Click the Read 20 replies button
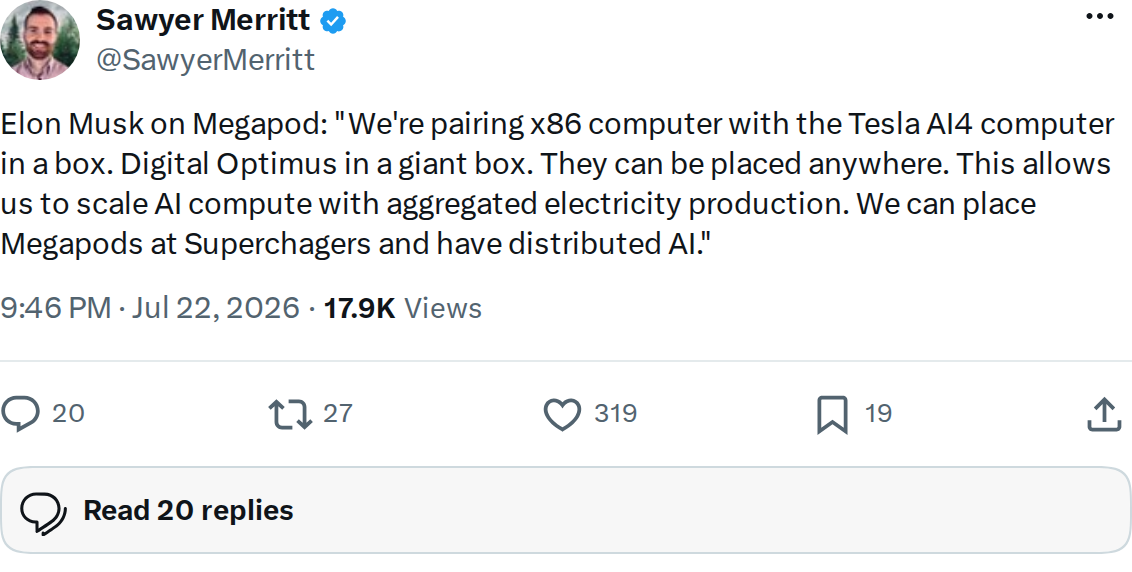Screen dimensions: 1132x572 pyautogui.click(x=565, y=511)
